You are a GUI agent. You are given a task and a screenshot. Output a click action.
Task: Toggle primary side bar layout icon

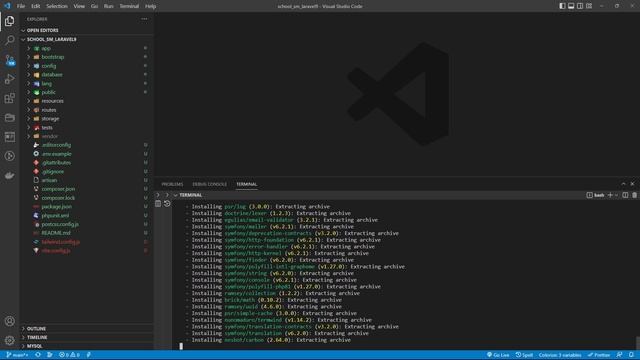[562, 6]
